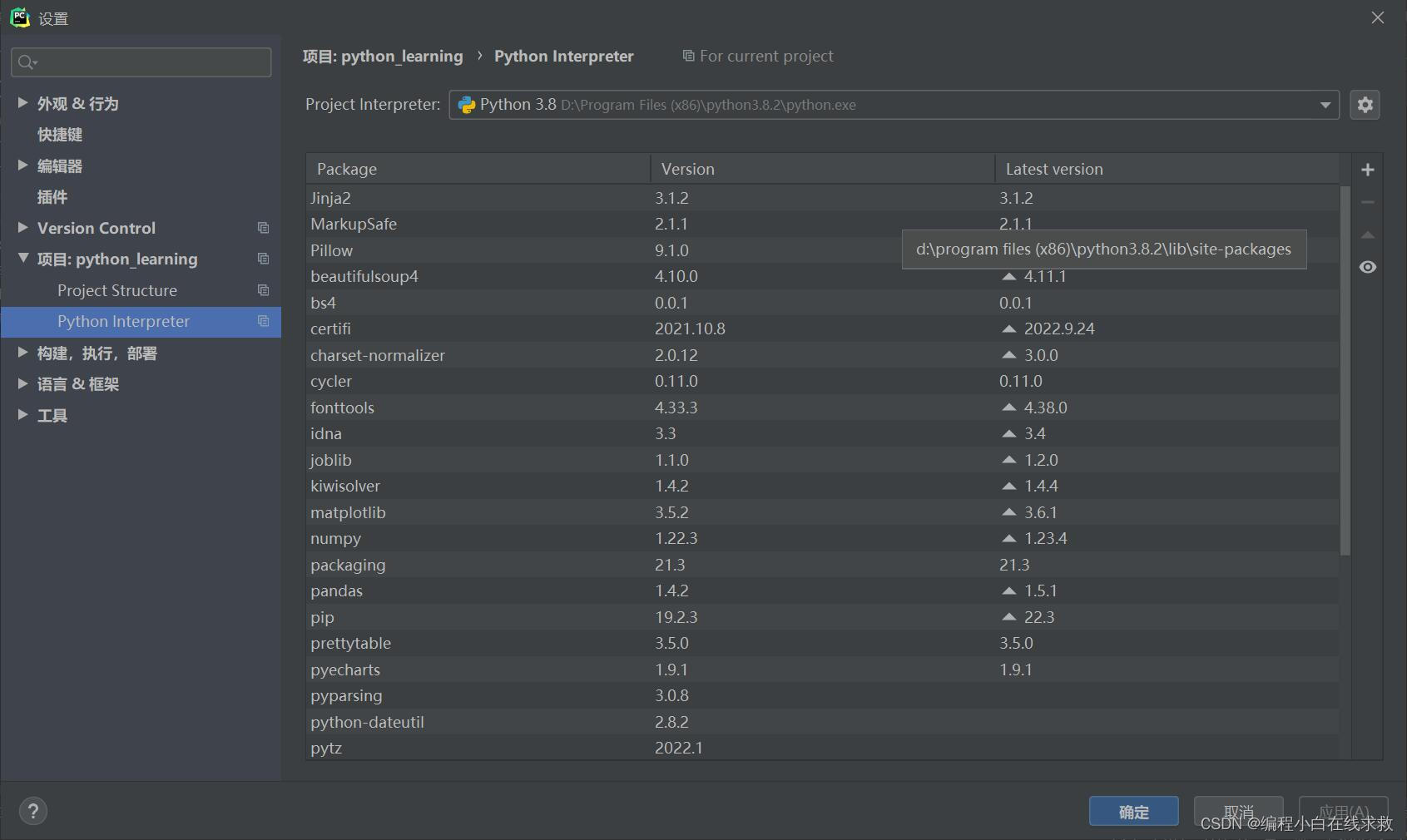Select the prettytable package row
The width and height of the screenshot is (1407, 840).
822,643
